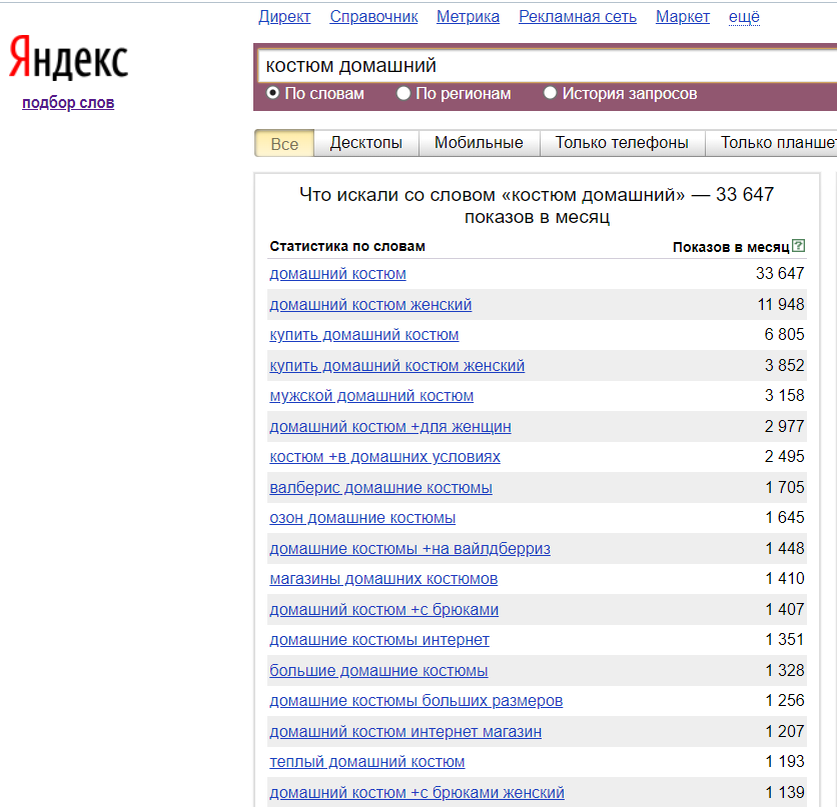Click the подбор слов link
Image resolution: width=837 pixels, height=807 pixels.
click(68, 102)
